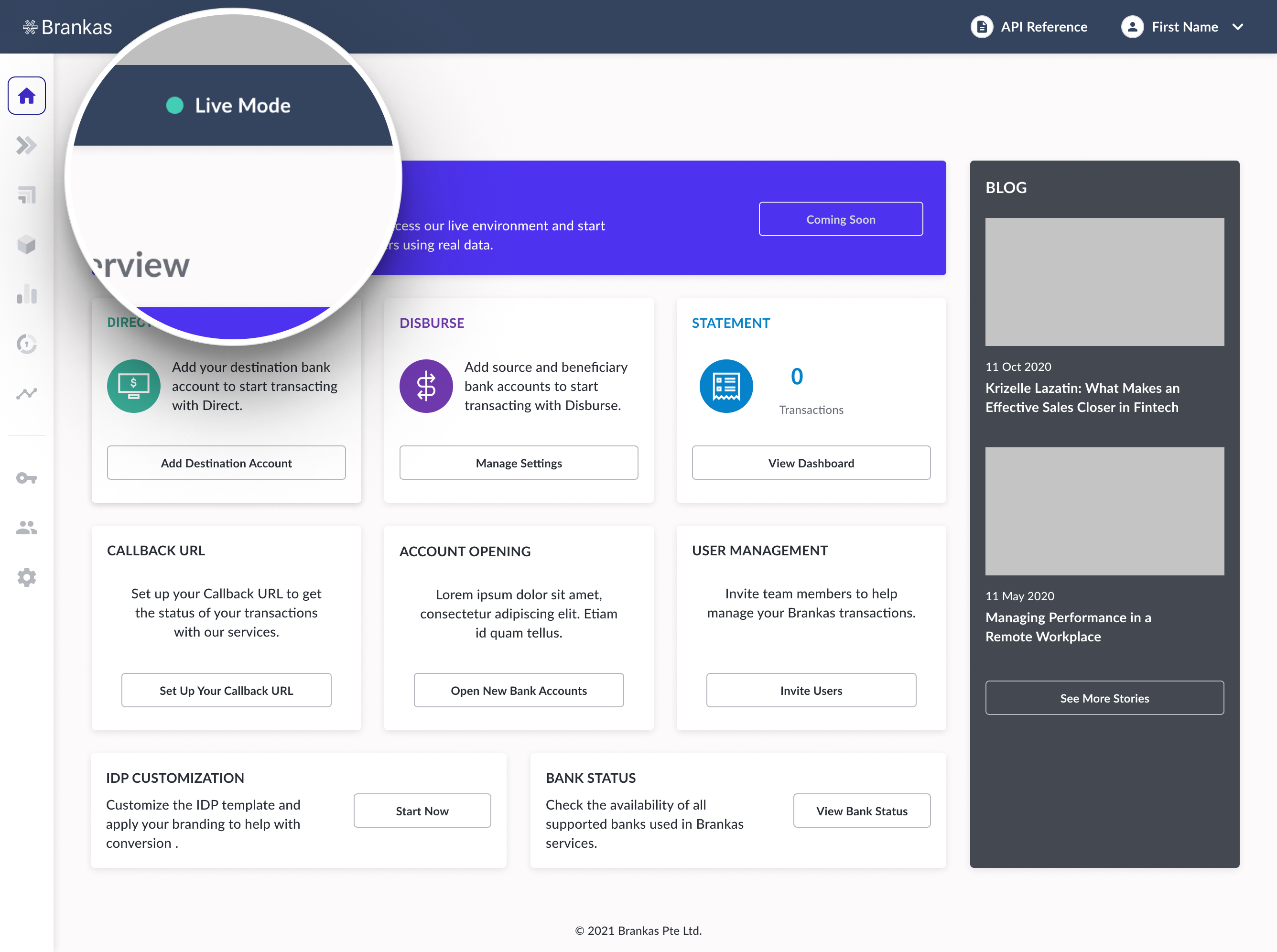The width and height of the screenshot is (1277, 952).
Task: Click the STATEMENT card heading
Action: point(731,323)
